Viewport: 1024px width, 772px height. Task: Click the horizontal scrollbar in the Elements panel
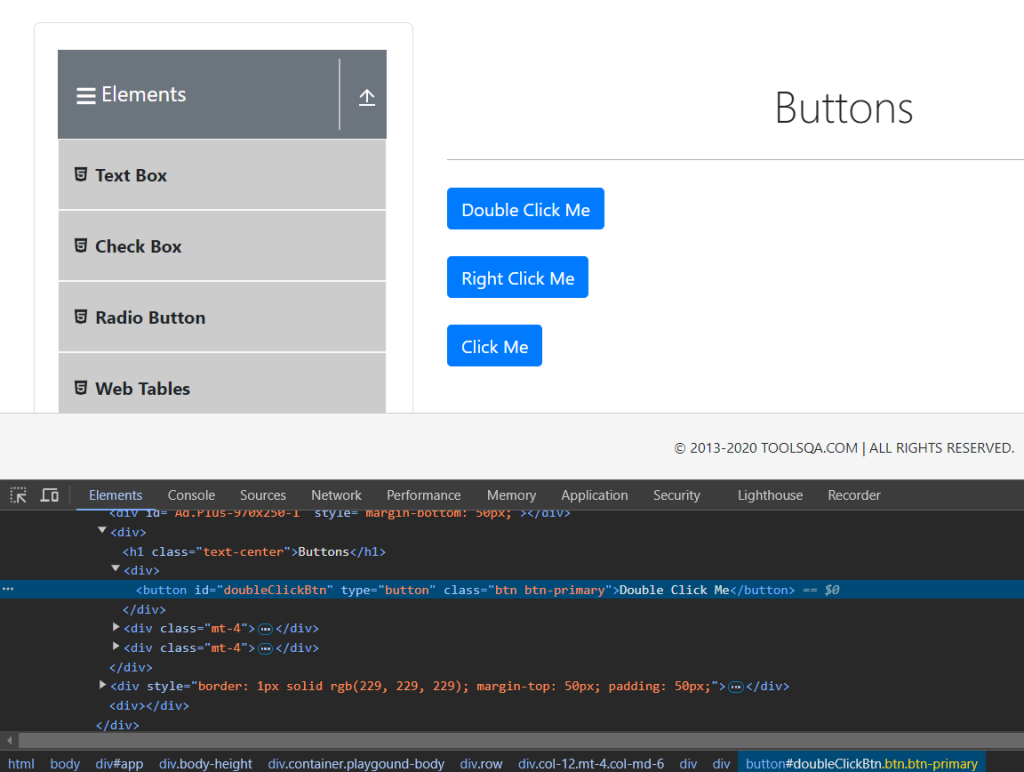coord(500,741)
